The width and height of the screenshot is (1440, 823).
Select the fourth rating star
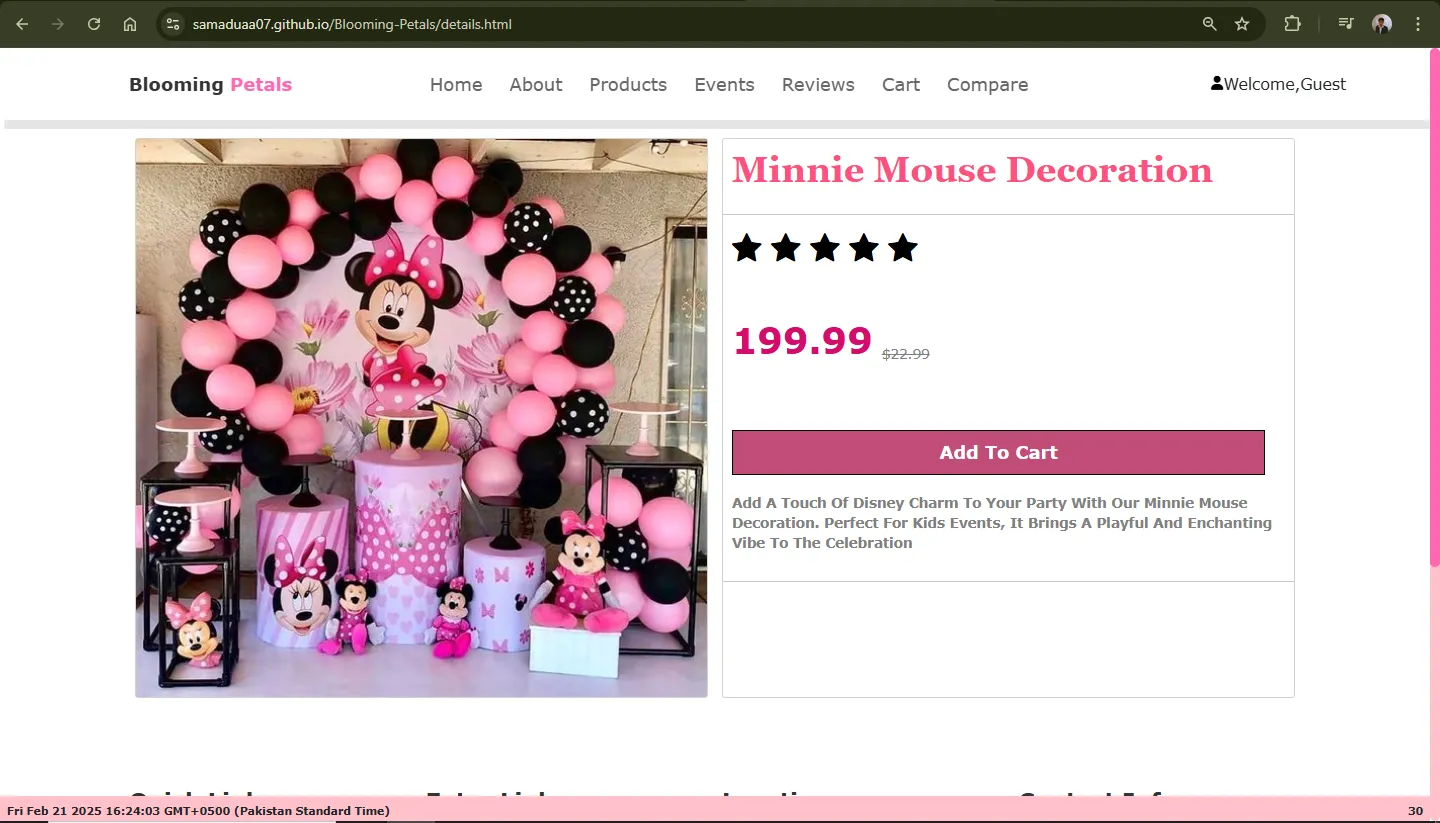[x=864, y=248]
